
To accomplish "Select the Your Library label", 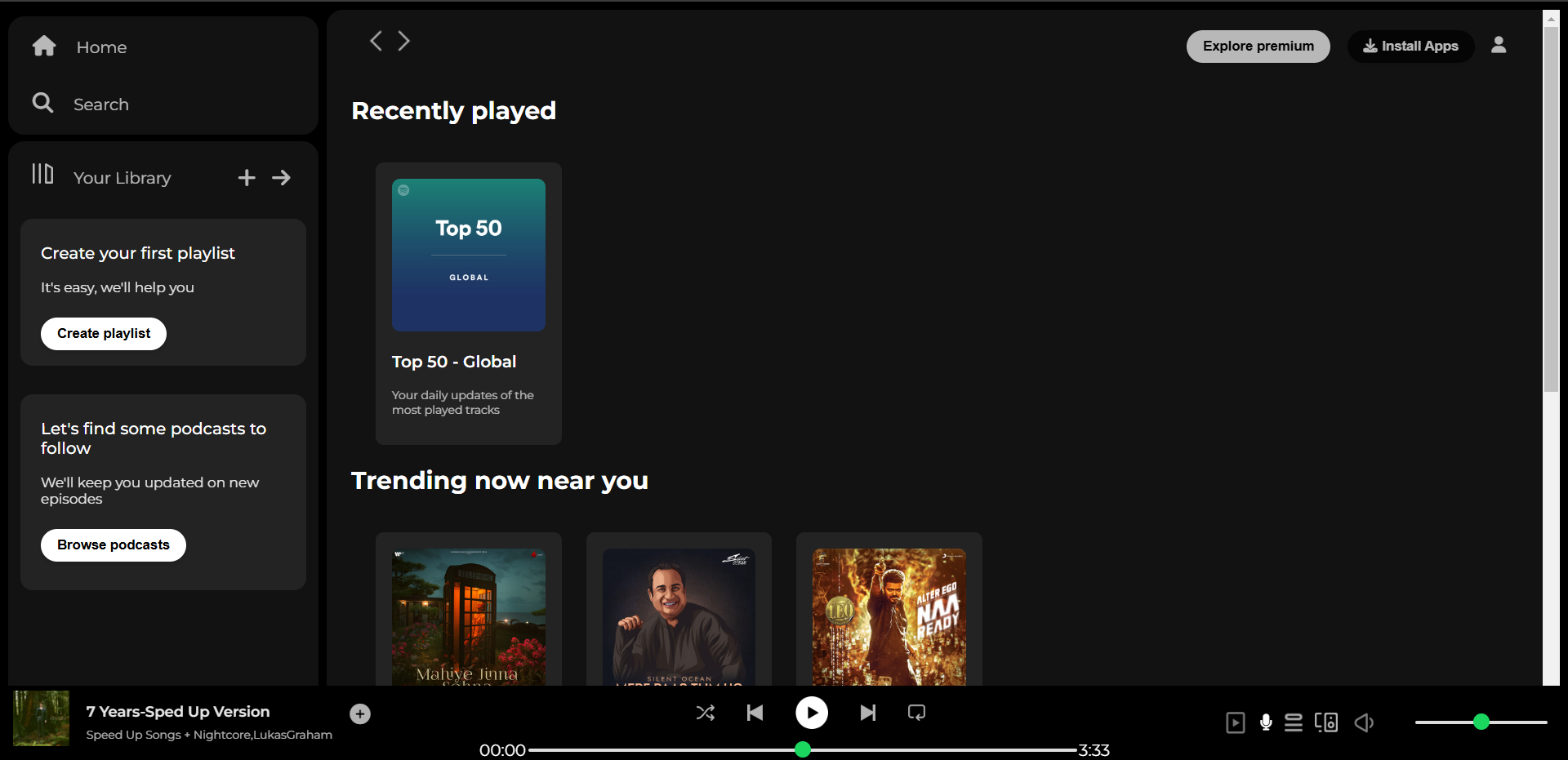I will (122, 178).
